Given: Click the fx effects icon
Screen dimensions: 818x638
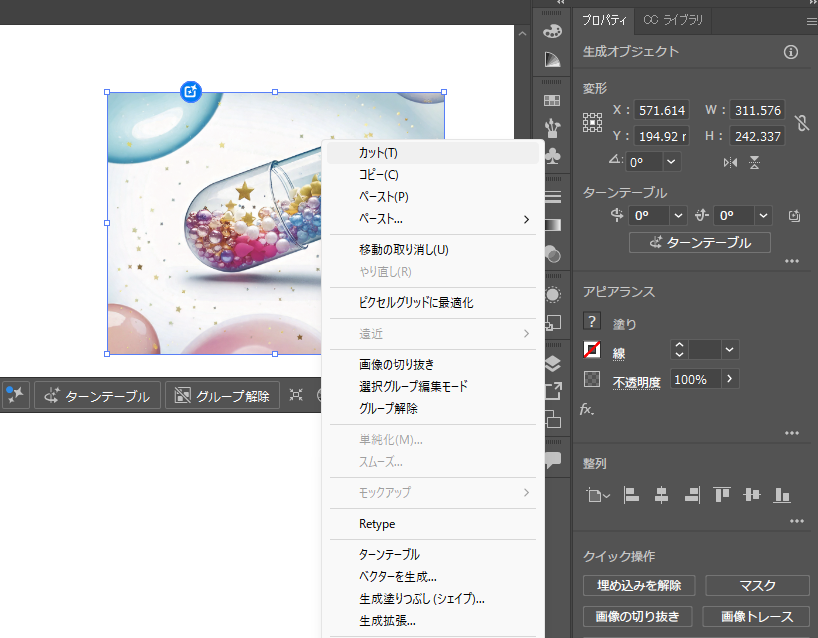Looking at the screenshot, I should click(590, 409).
